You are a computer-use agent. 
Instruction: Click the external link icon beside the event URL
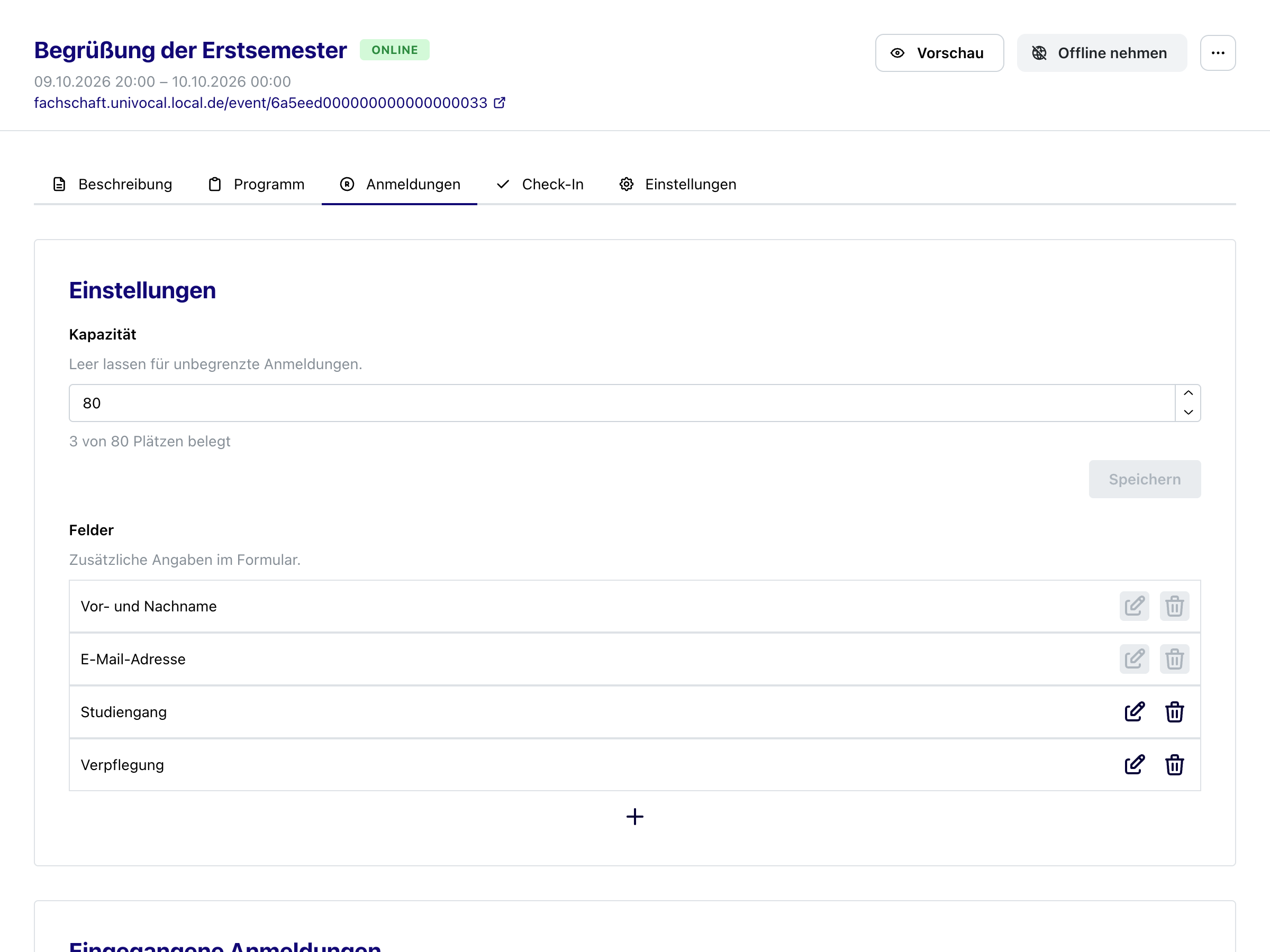(500, 103)
